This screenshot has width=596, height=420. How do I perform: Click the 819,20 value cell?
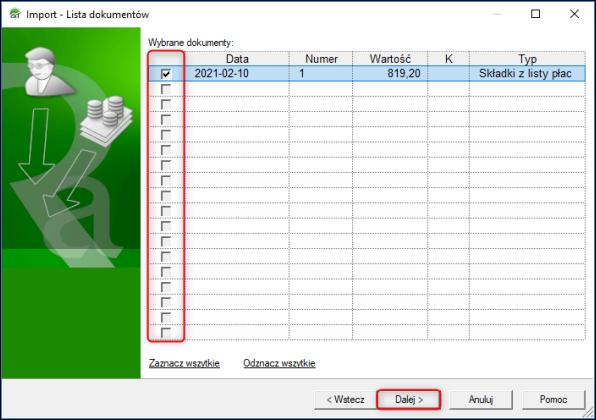click(390, 73)
